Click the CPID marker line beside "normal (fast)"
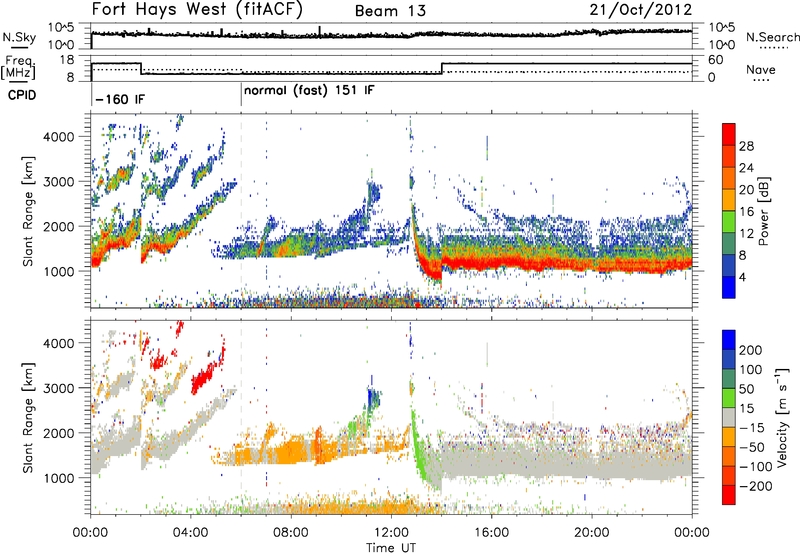The height and width of the screenshot is (554, 800). (x=241, y=95)
